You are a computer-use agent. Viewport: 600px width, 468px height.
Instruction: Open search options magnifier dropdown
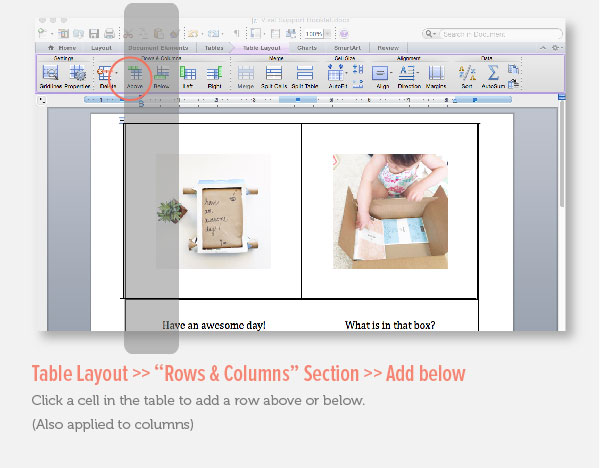pyautogui.click(x=430, y=34)
